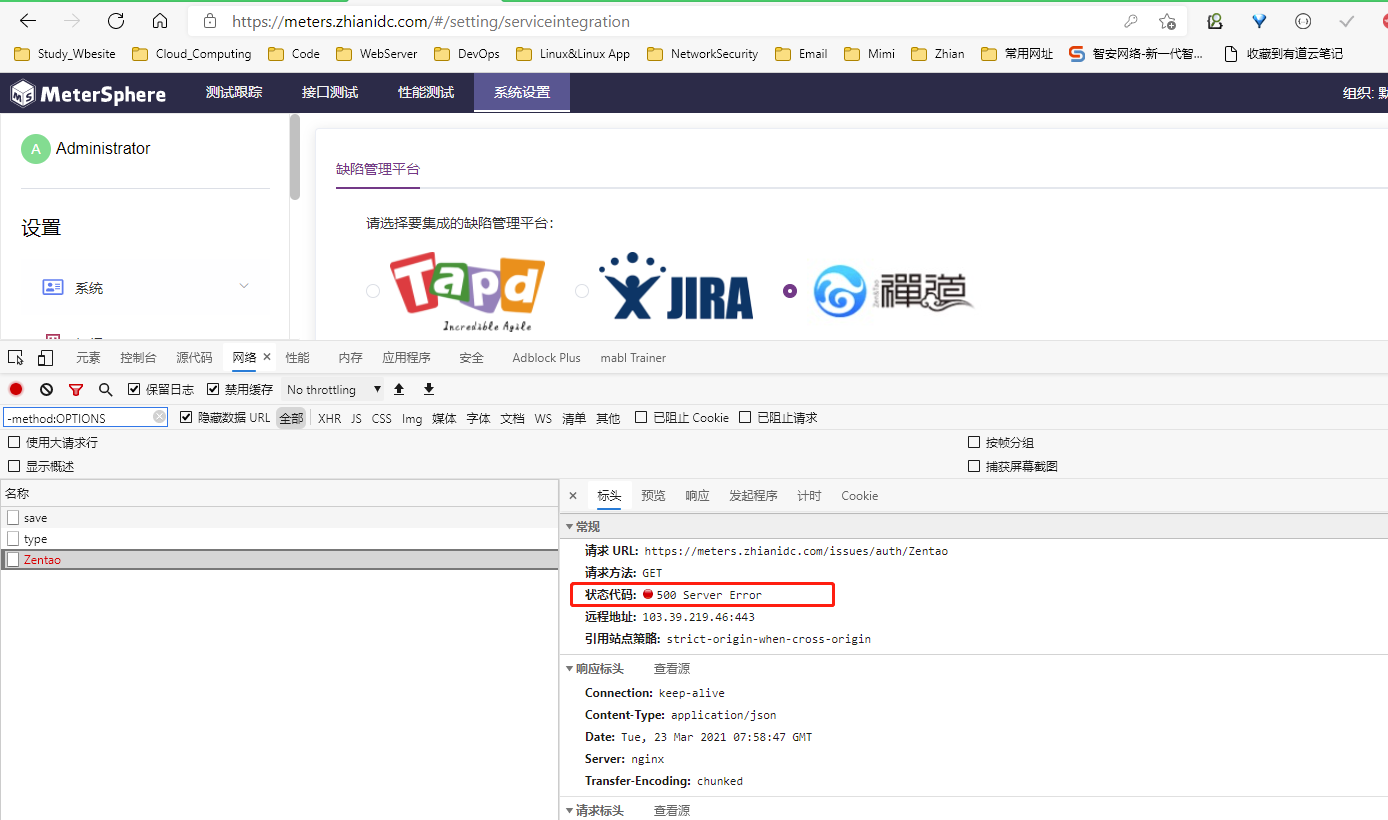This screenshot has height=820, width=1388.
Task: Stop recording the network log
Action: click(15, 389)
